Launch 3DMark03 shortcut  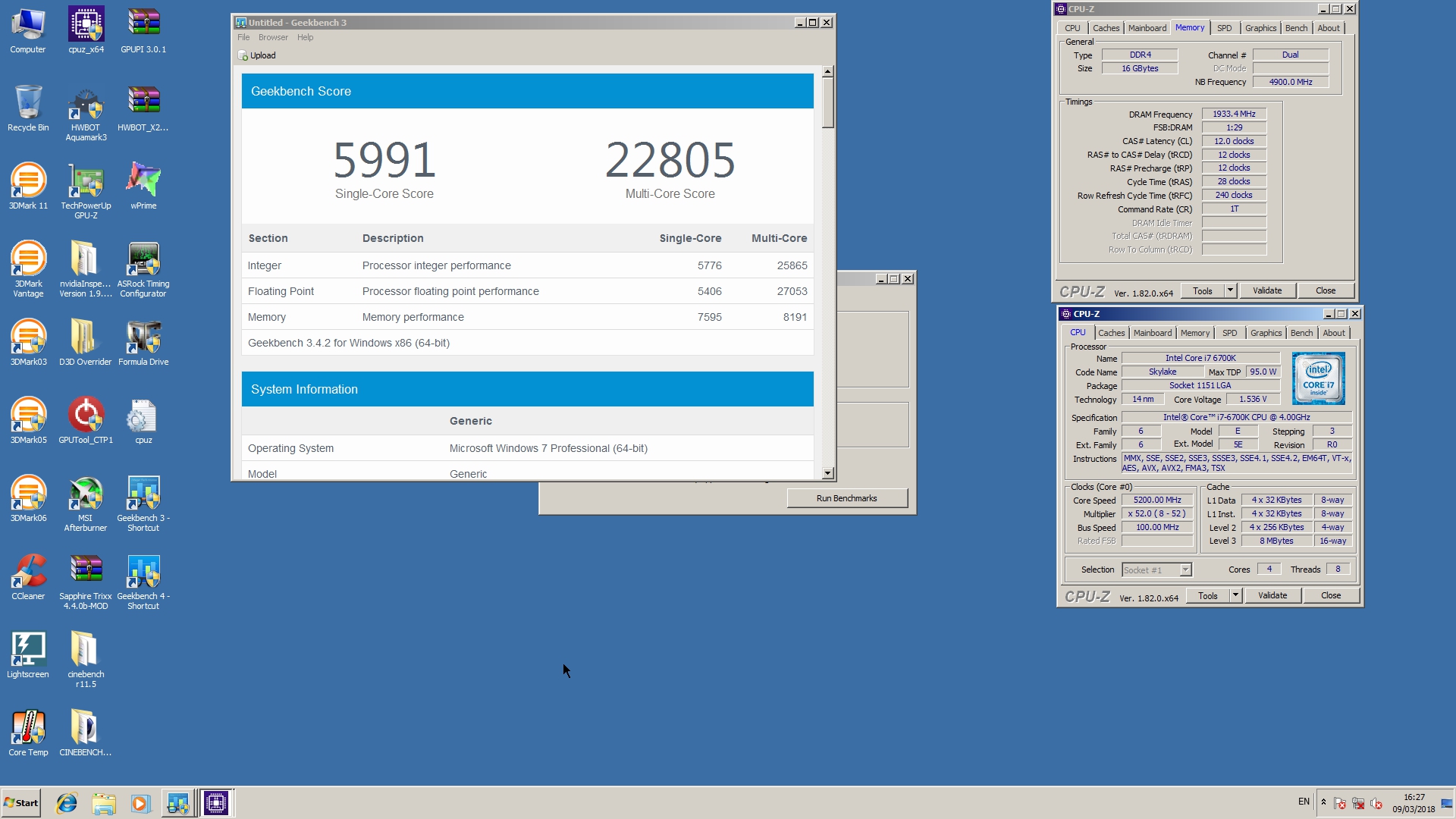28,343
